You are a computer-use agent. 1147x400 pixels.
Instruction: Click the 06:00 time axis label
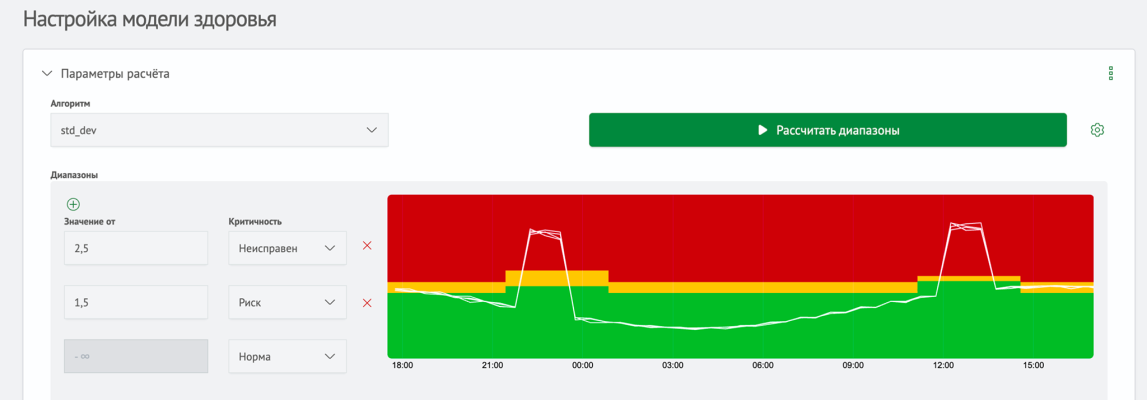click(763, 365)
